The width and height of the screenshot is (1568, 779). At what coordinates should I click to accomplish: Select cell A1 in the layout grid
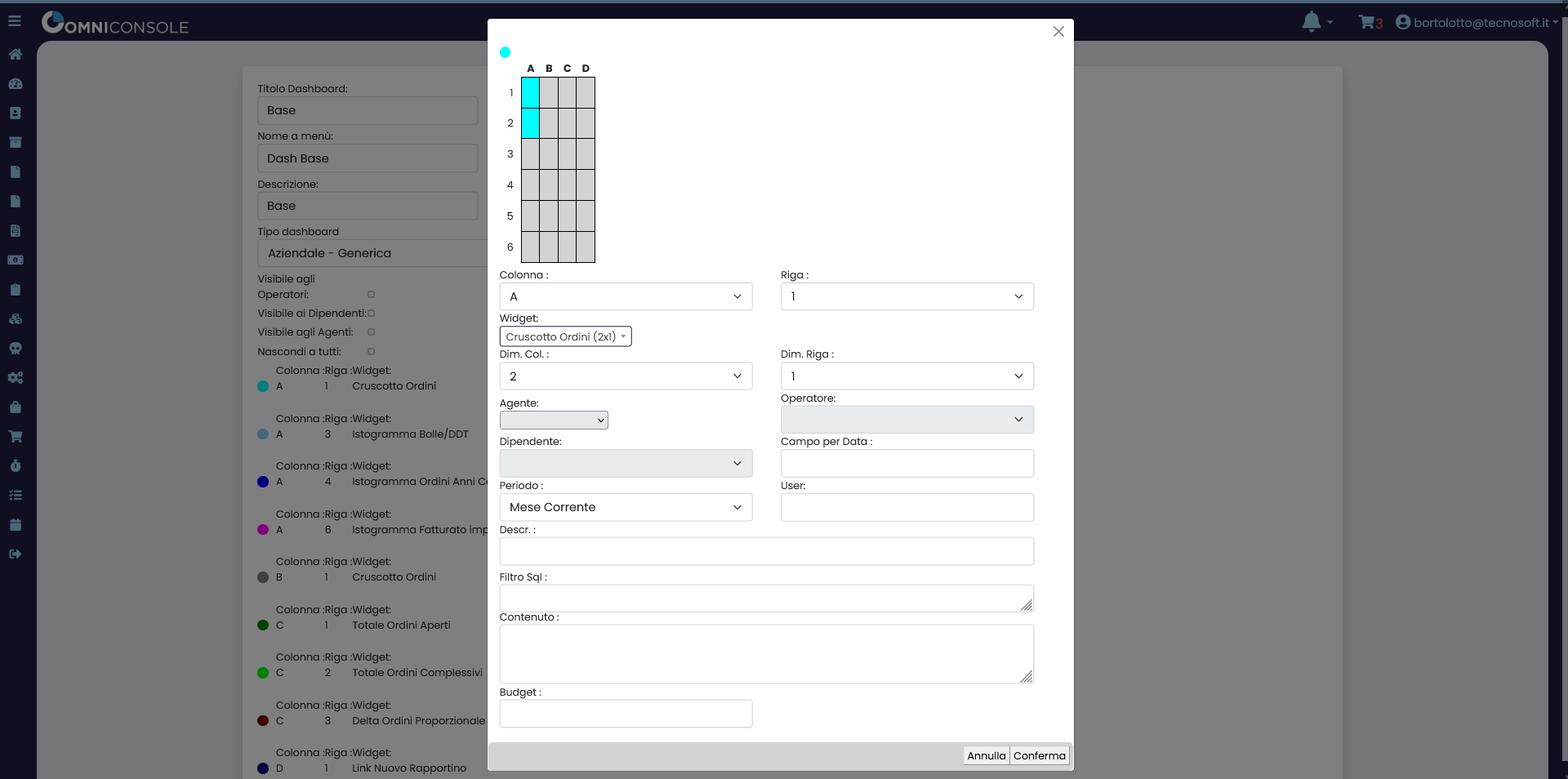pos(531,94)
